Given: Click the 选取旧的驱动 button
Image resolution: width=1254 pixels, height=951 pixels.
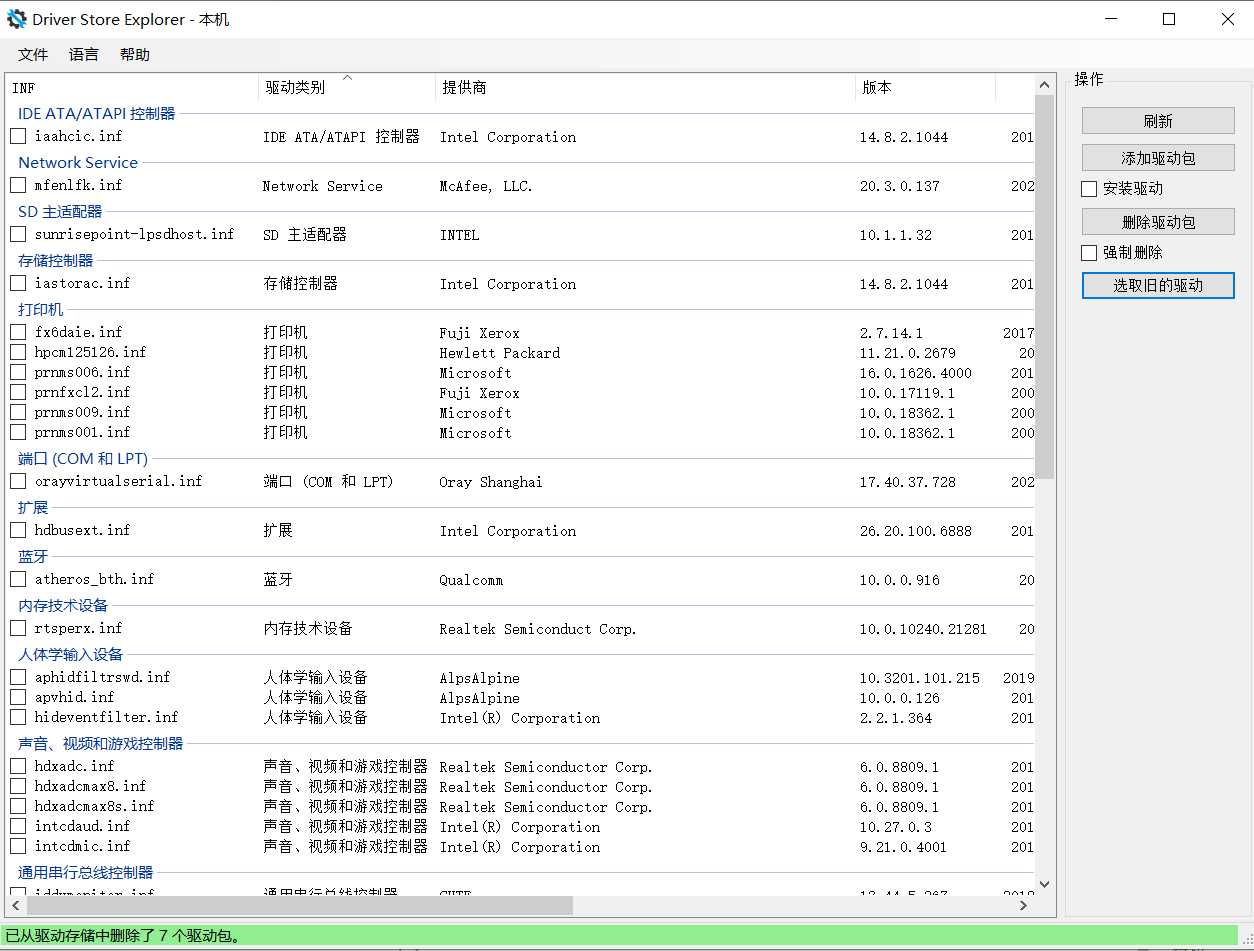Looking at the screenshot, I should [x=1158, y=285].
